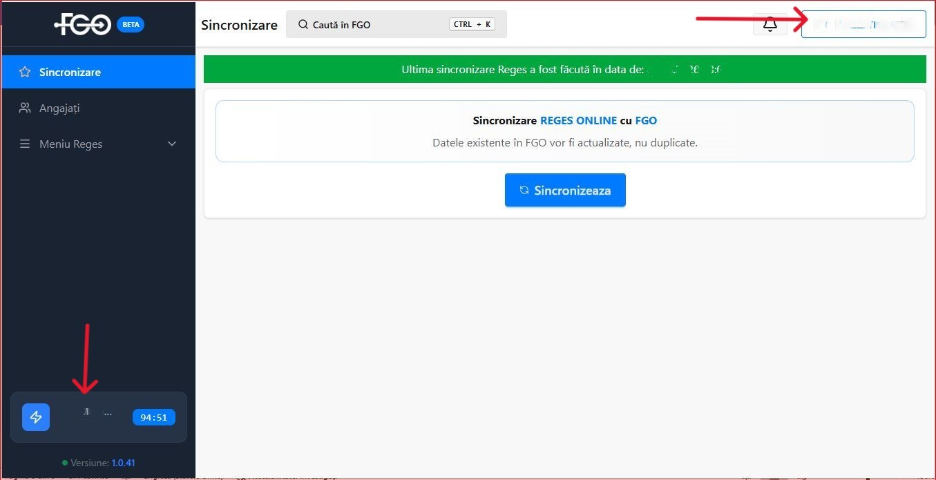Click the green Ultima sincronizare Reges banner
The width and height of the screenshot is (936, 480).
pyautogui.click(x=565, y=69)
